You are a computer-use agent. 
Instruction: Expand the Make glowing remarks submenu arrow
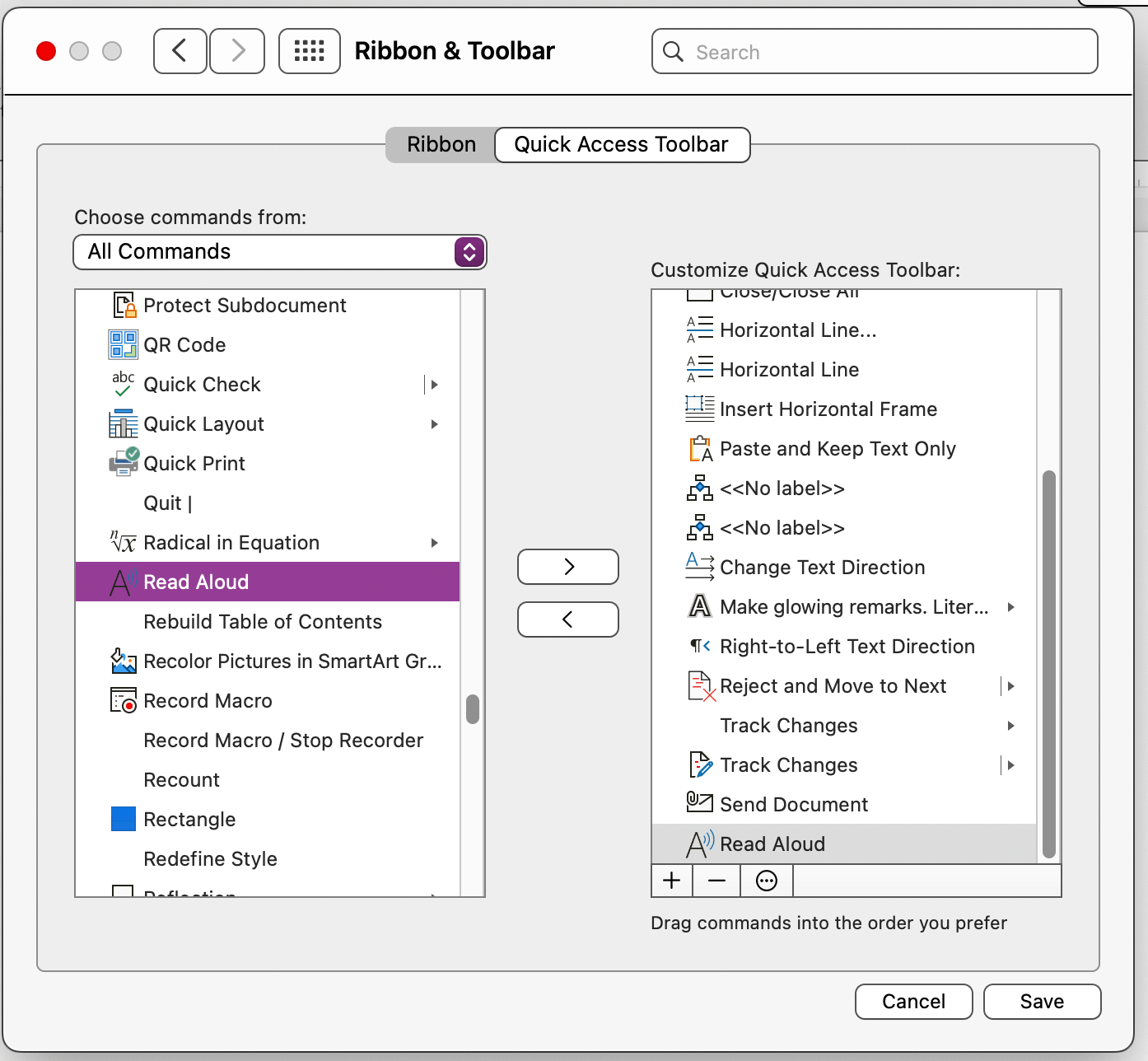coord(1010,607)
